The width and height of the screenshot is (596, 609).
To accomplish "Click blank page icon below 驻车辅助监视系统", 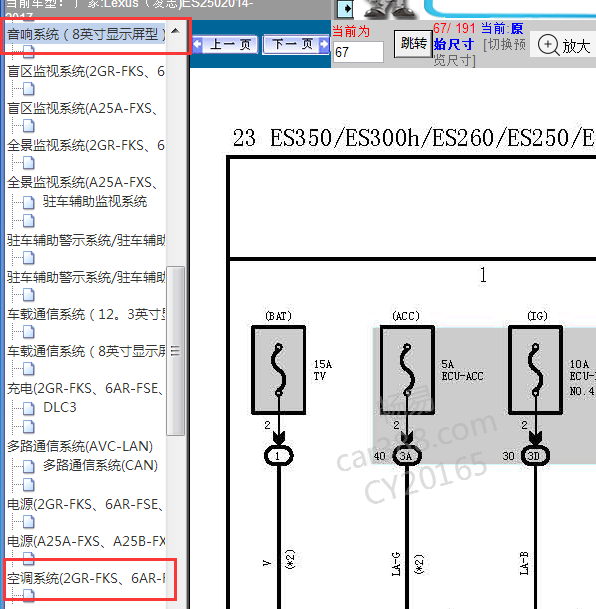I will 28,221.
